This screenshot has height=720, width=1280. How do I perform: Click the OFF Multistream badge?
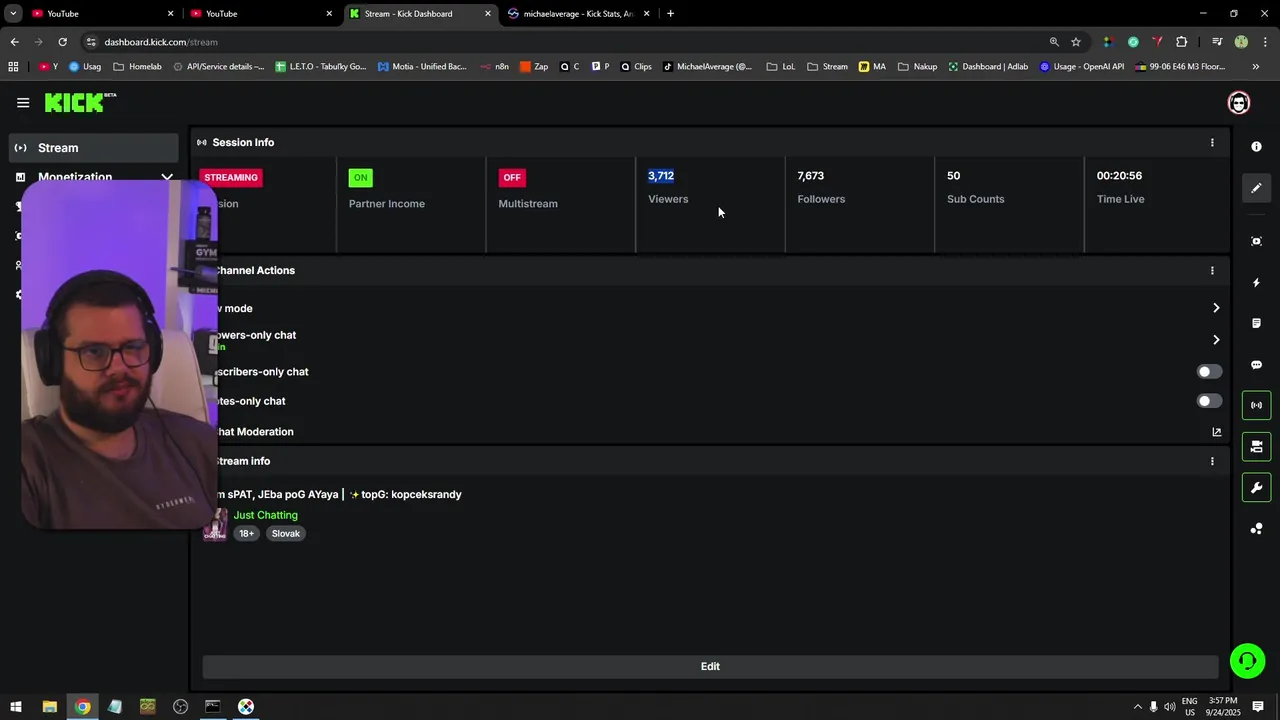pos(512,178)
